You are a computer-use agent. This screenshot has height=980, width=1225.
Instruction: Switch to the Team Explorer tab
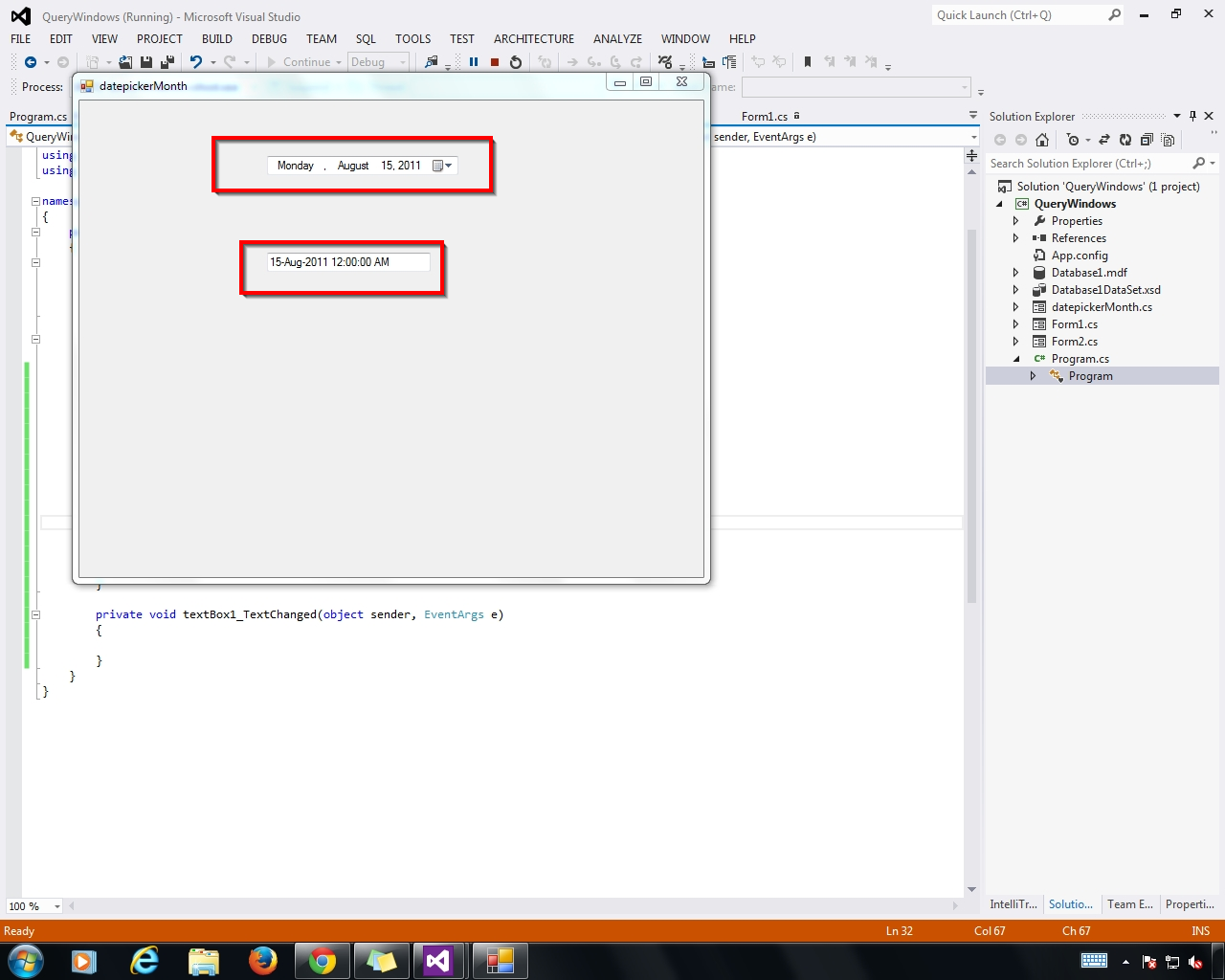point(1129,903)
